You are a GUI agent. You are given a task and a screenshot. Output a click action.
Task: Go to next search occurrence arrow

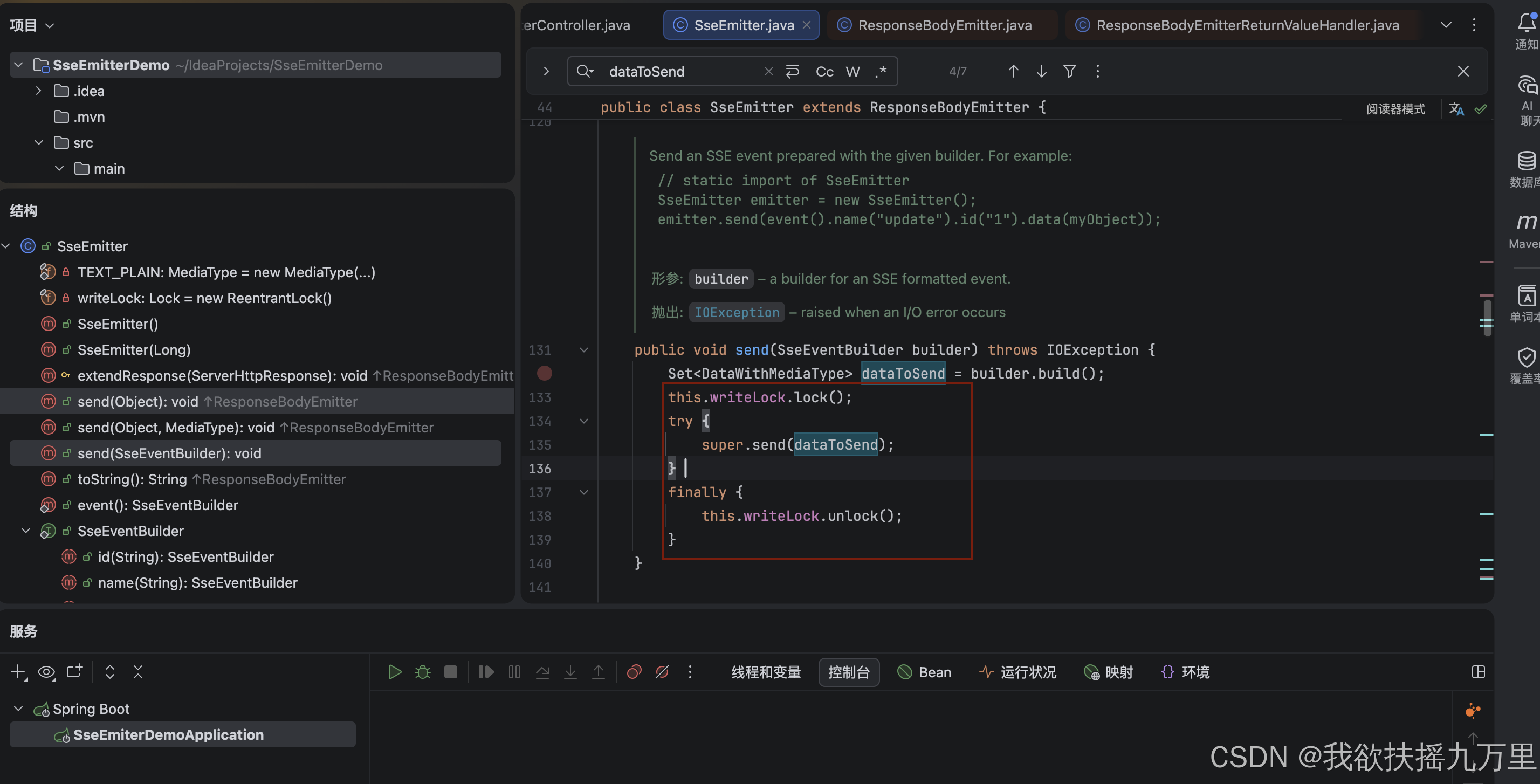click(1041, 71)
